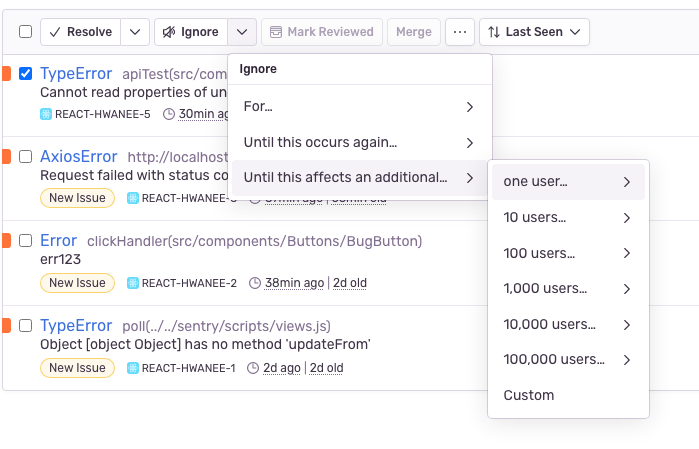Choose 'Until this occurs again…' option

click(359, 142)
